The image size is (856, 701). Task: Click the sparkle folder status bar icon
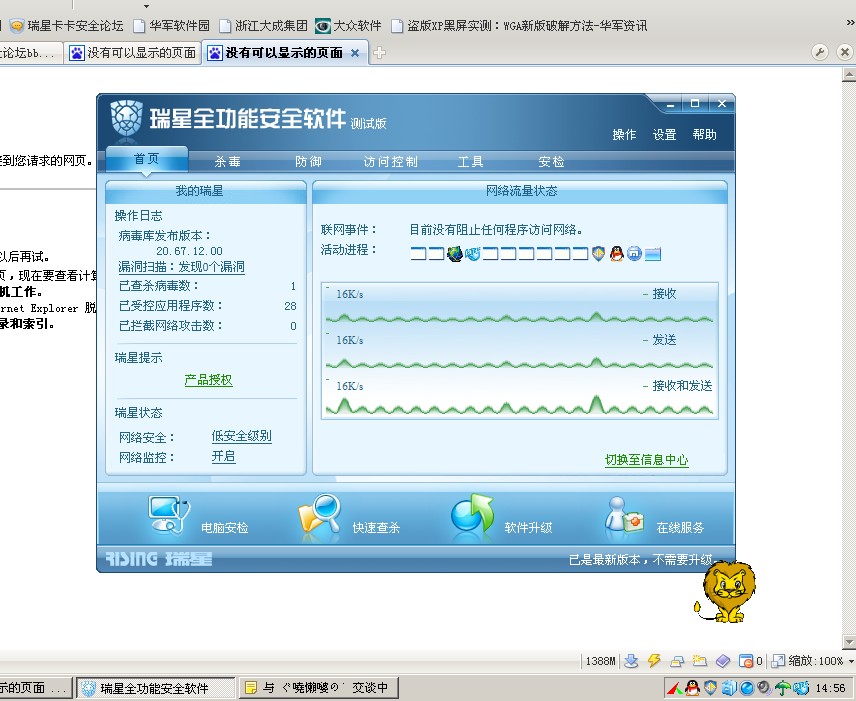click(699, 661)
